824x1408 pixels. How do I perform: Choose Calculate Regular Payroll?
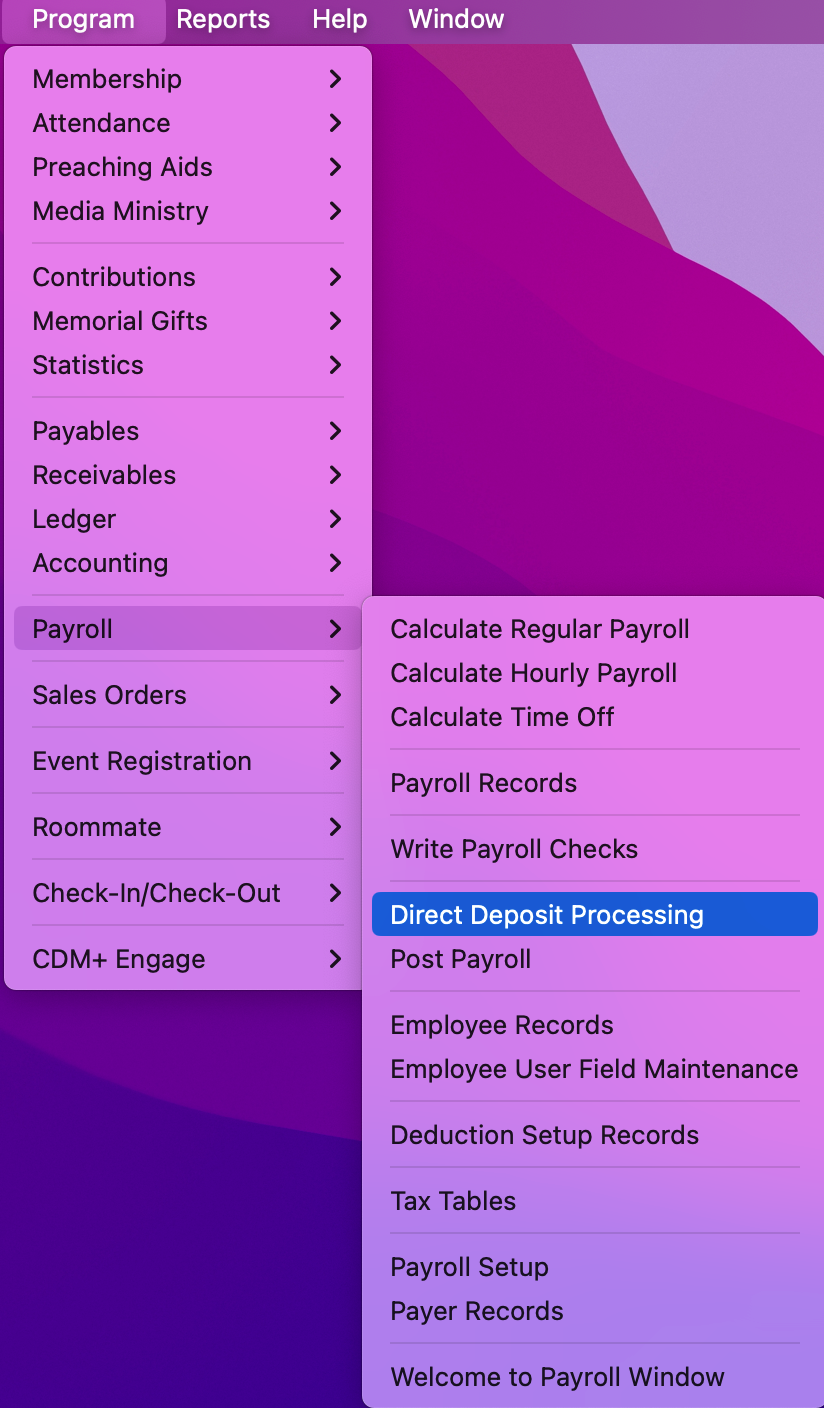[x=540, y=629]
